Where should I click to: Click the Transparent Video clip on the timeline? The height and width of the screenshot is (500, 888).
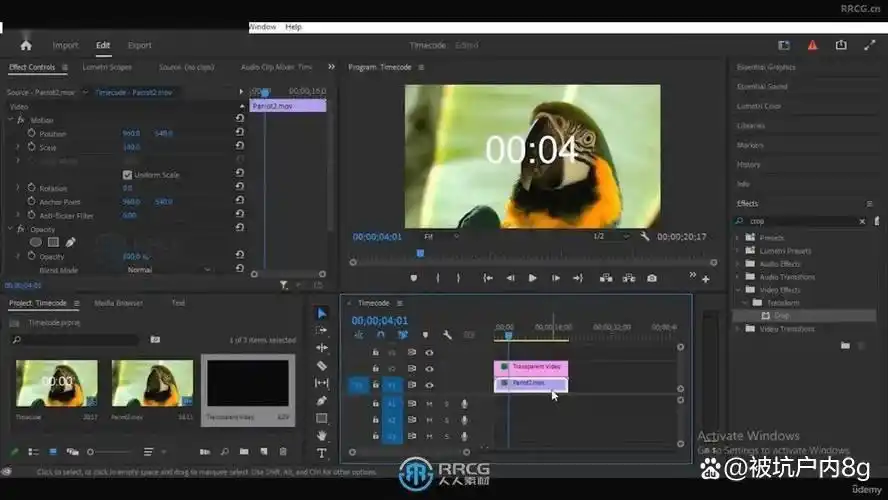(x=530, y=367)
